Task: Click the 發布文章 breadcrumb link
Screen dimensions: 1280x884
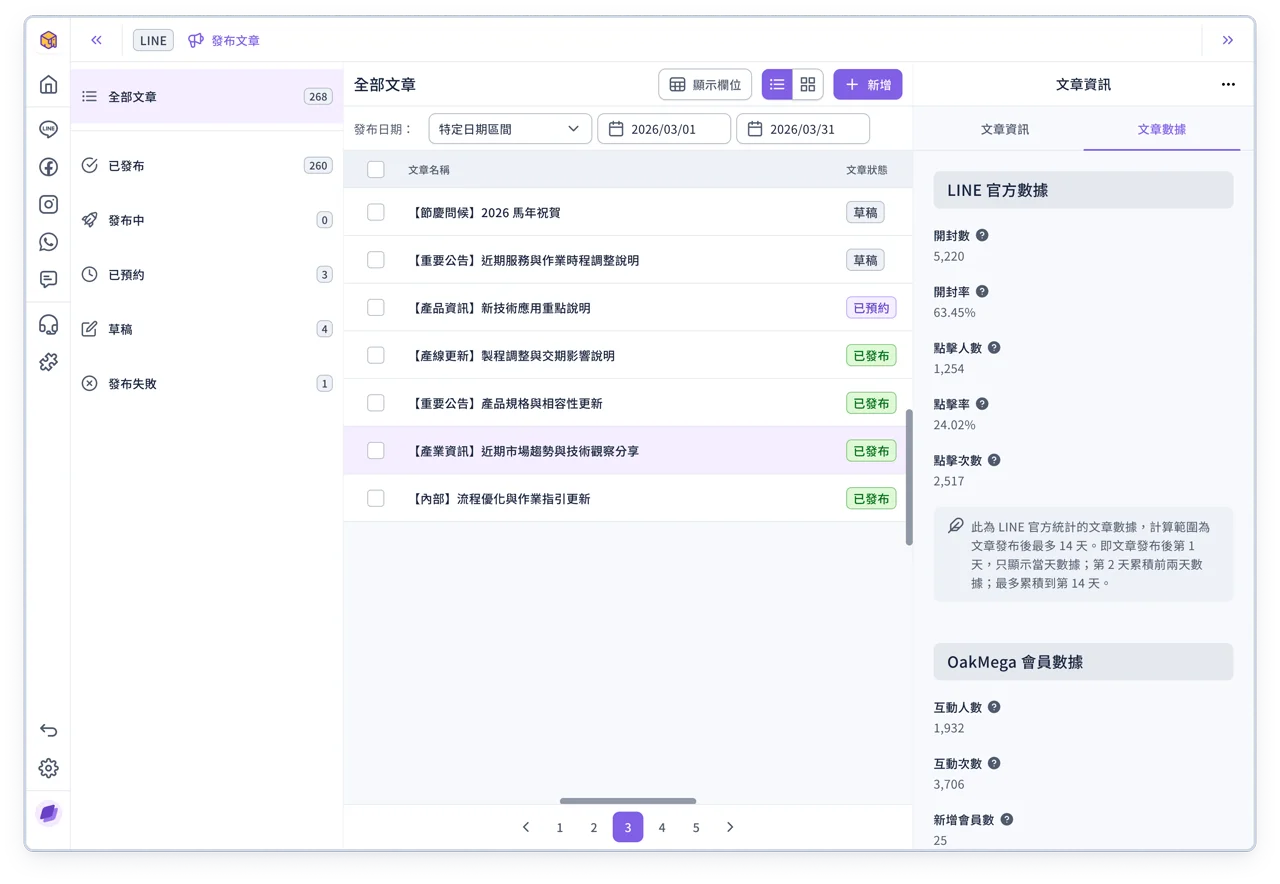Action: (x=225, y=40)
